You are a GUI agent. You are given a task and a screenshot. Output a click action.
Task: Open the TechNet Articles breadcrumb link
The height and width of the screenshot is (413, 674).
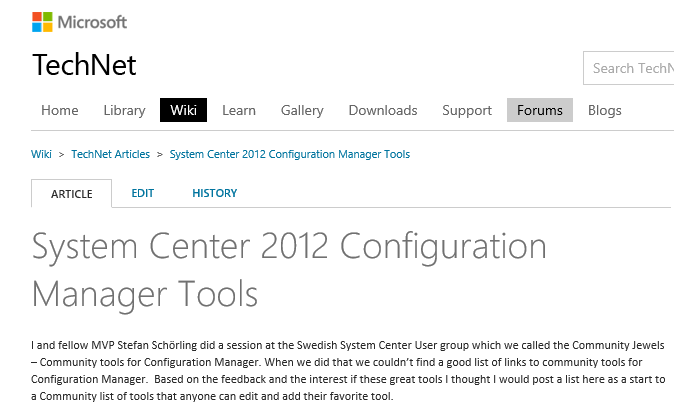click(x=110, y=154)
